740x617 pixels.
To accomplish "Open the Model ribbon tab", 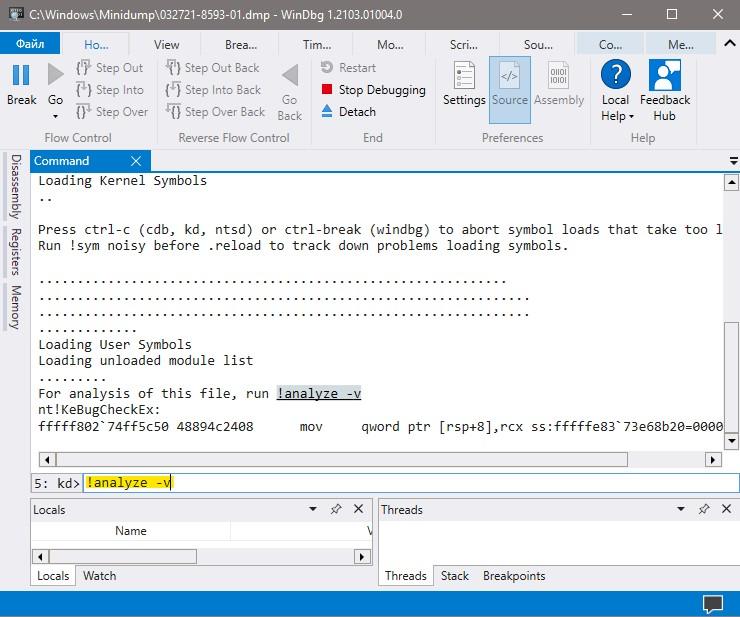I will coord(390,45).
